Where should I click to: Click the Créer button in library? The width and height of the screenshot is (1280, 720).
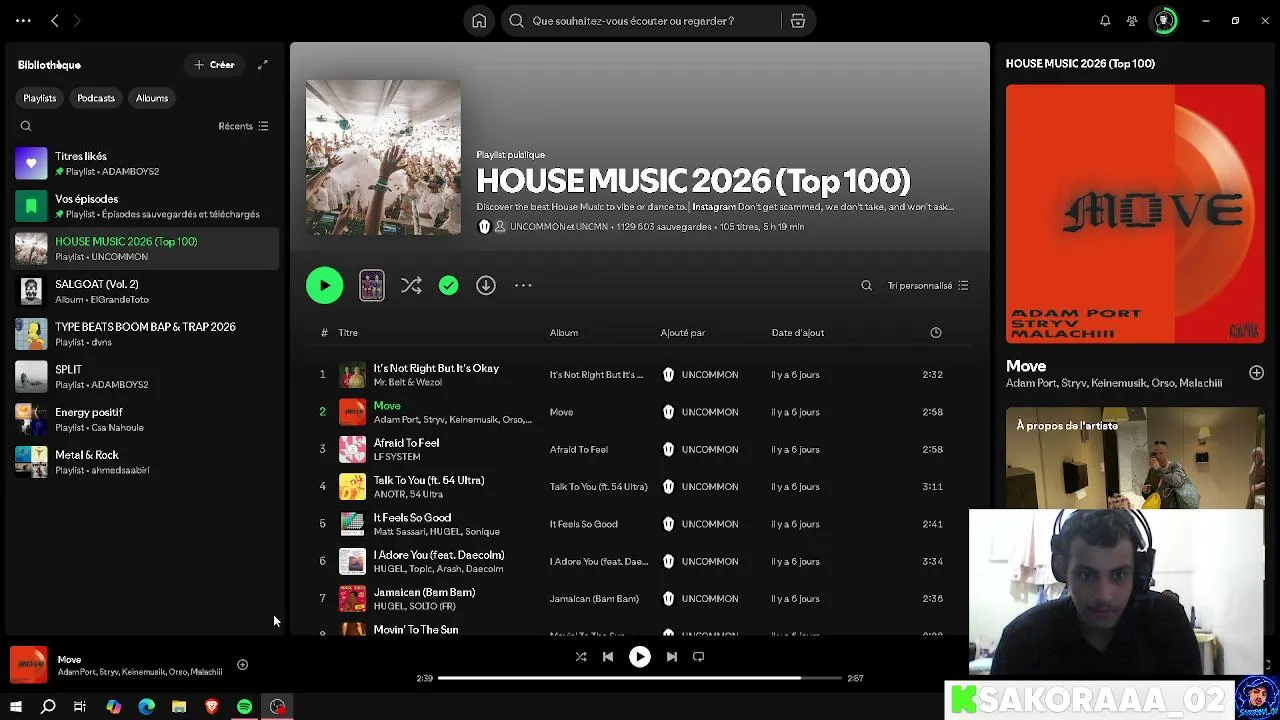(214, 65)
